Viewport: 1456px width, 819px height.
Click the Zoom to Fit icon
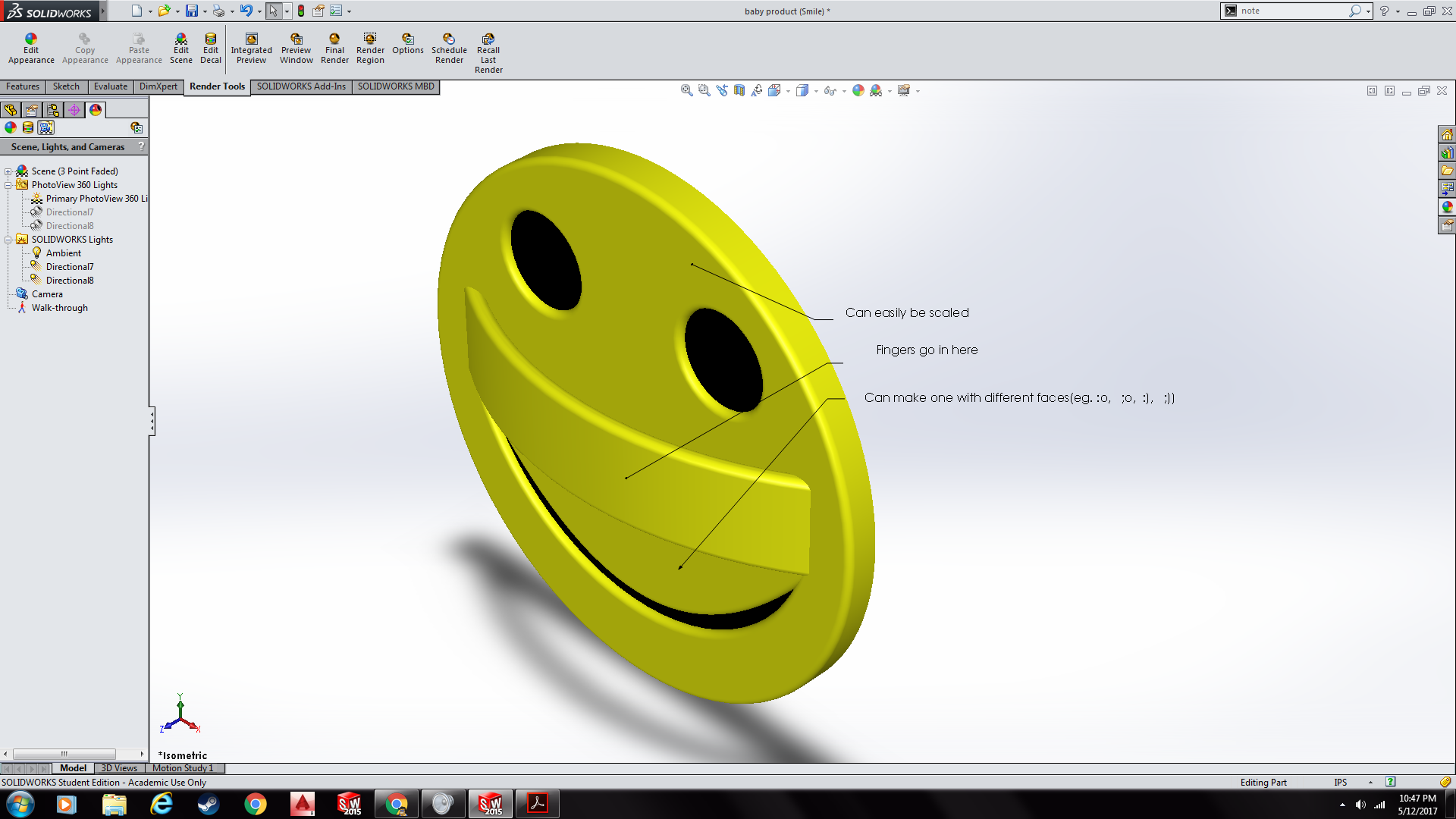coord(686,90)
